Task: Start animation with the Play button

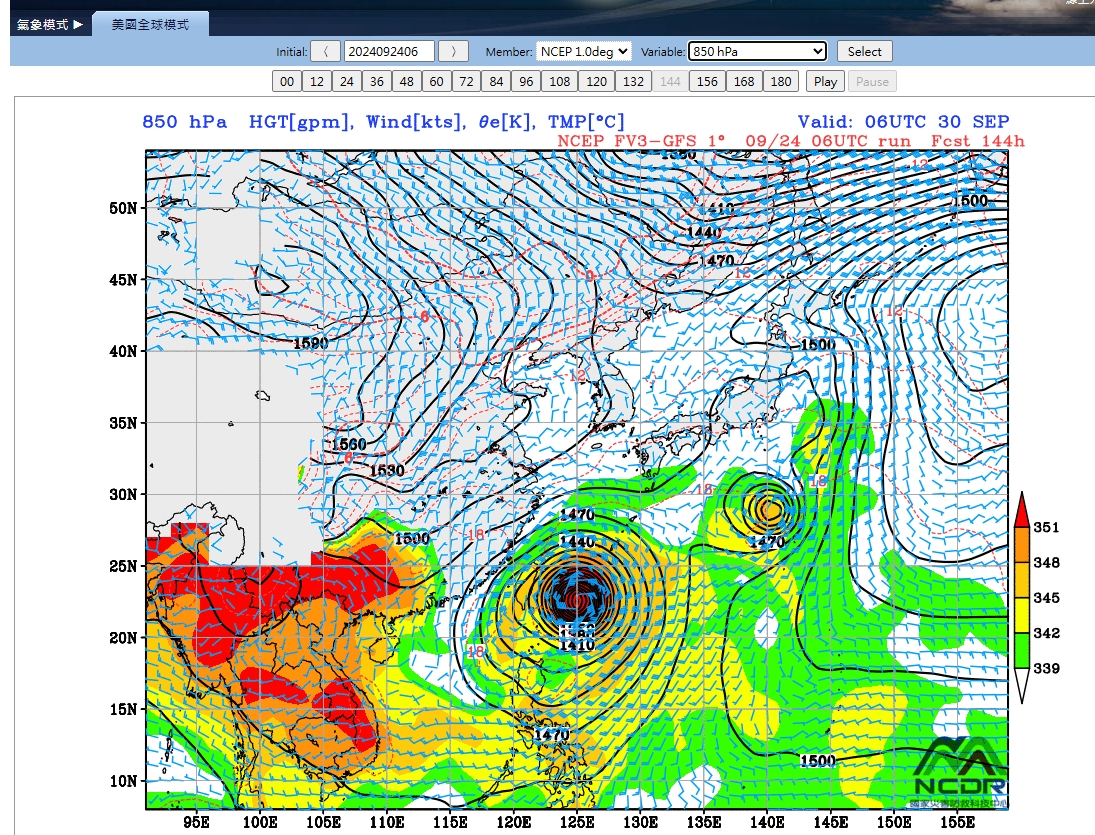Action: [x=825, y=82]
